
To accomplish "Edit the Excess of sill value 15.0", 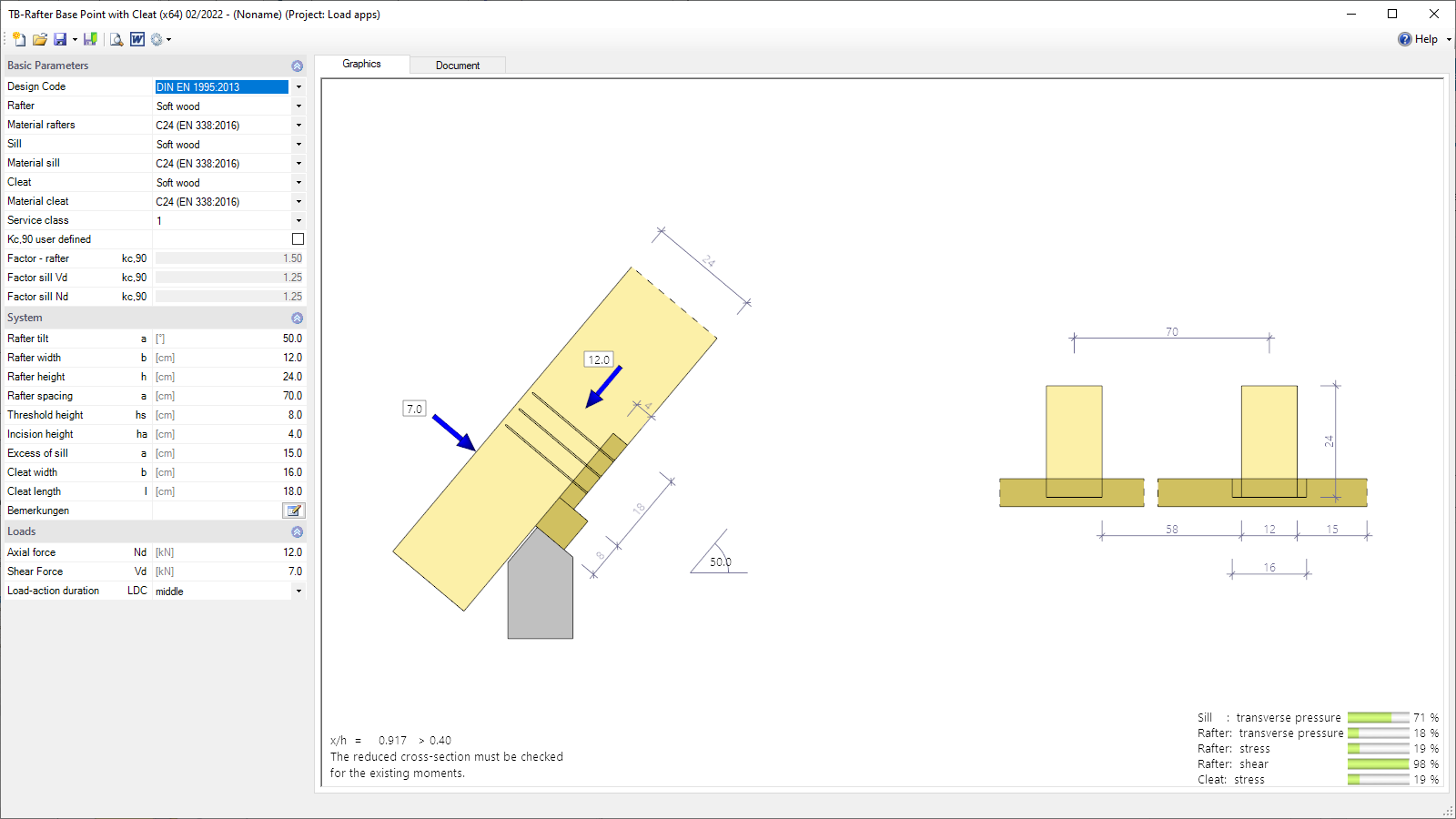I will [x=229, y=453].
